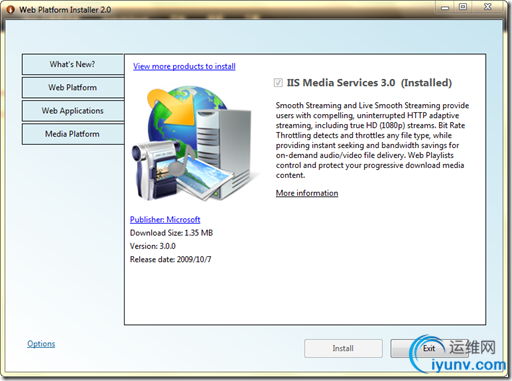
Task: Click the Install button
Action: (x=343, y=348)
